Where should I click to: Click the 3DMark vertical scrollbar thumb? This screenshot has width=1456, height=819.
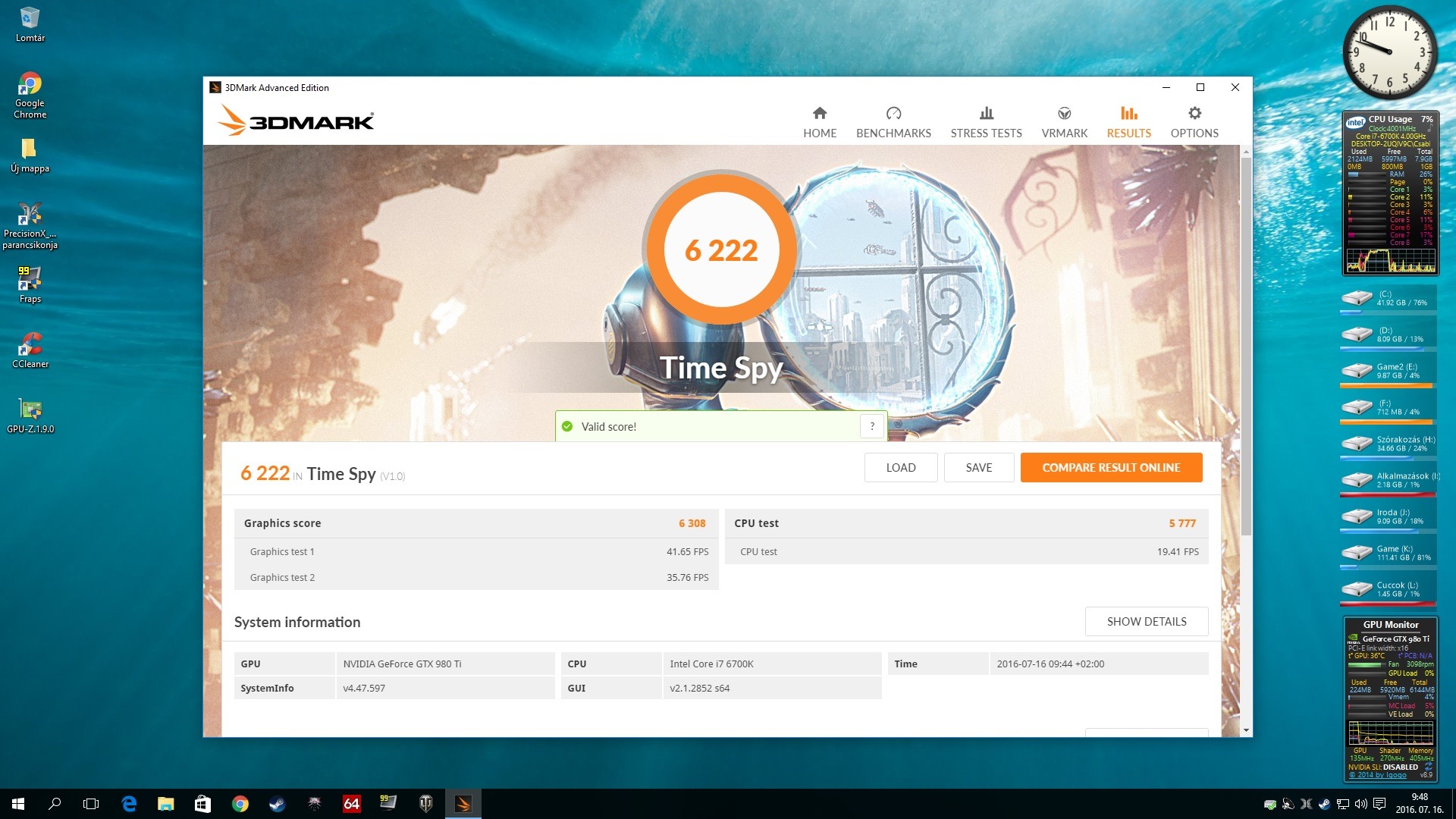1246,345
